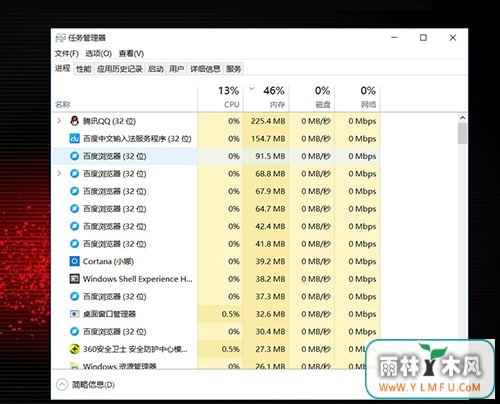
Task: Click the Baidu browser icon in the 41.8 MB row
Action: coord(74,244)
